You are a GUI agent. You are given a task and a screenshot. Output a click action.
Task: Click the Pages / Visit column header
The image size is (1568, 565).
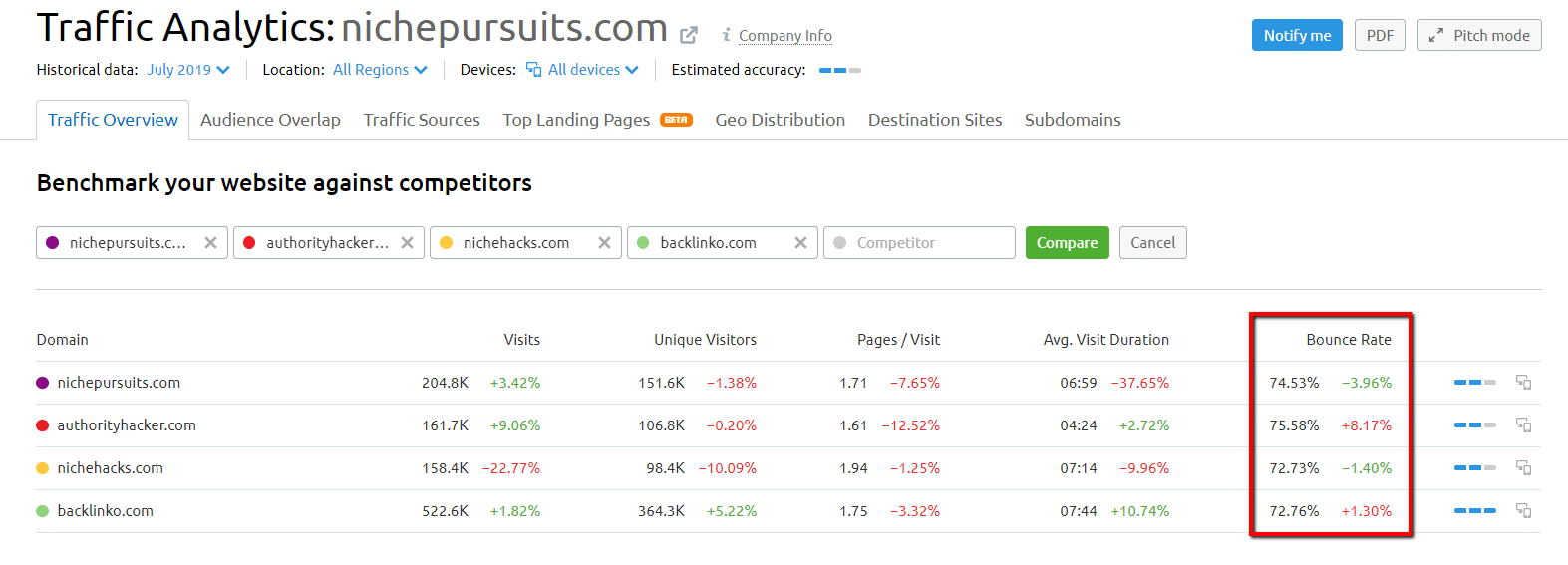click(898, 340)
